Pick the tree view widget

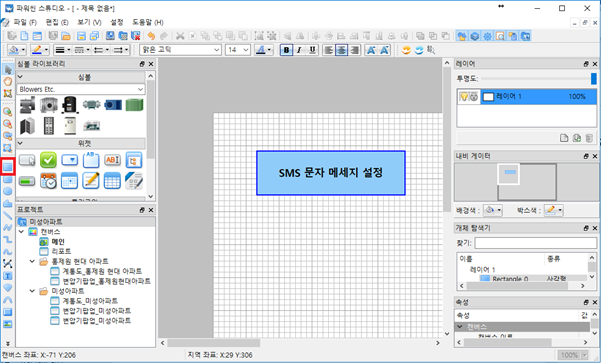click(134, 160)
